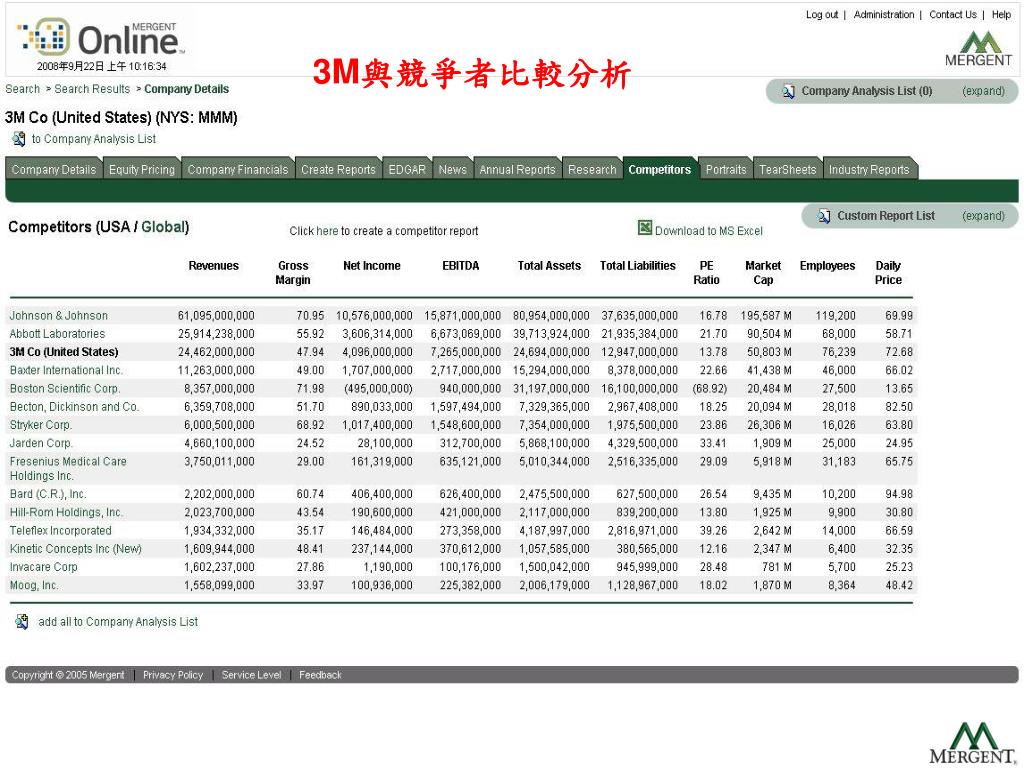Click icon beside 'add all to Company Analysis List'
The image size is (1024, 768).
click(22, 622)
